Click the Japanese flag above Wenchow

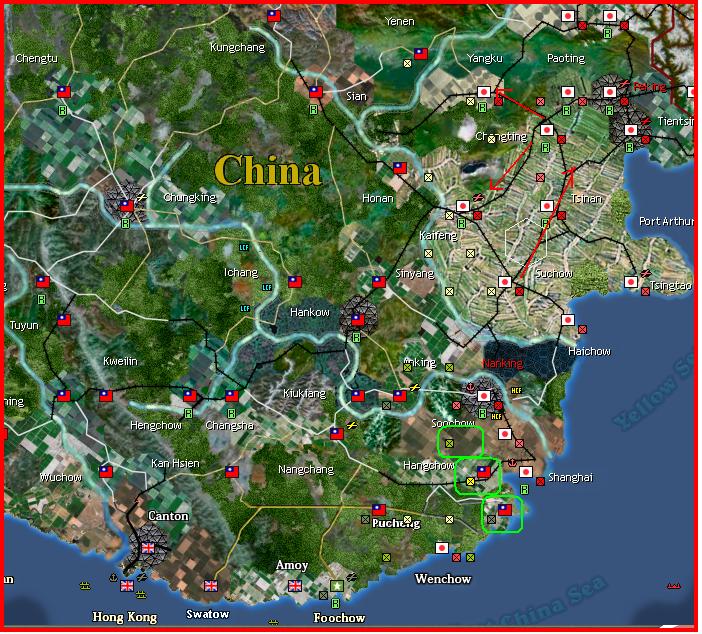[x=442, y=548]
